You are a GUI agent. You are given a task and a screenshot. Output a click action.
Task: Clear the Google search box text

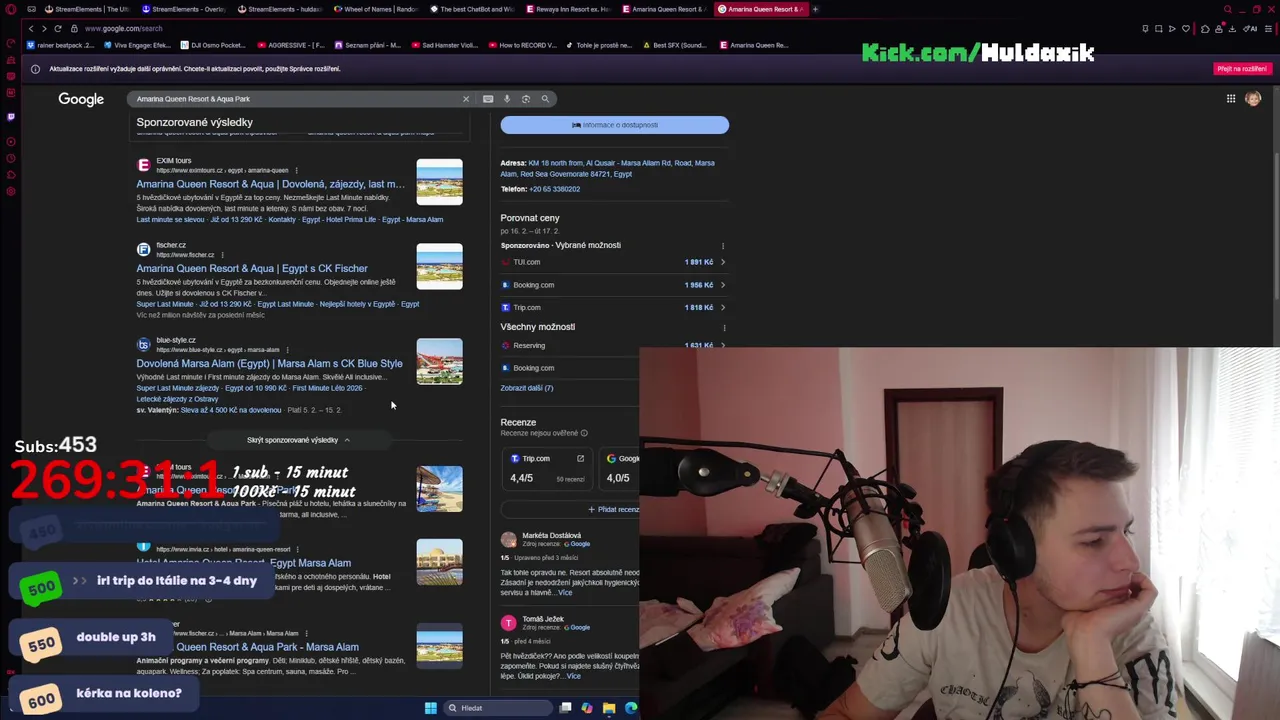pos(465,99)
